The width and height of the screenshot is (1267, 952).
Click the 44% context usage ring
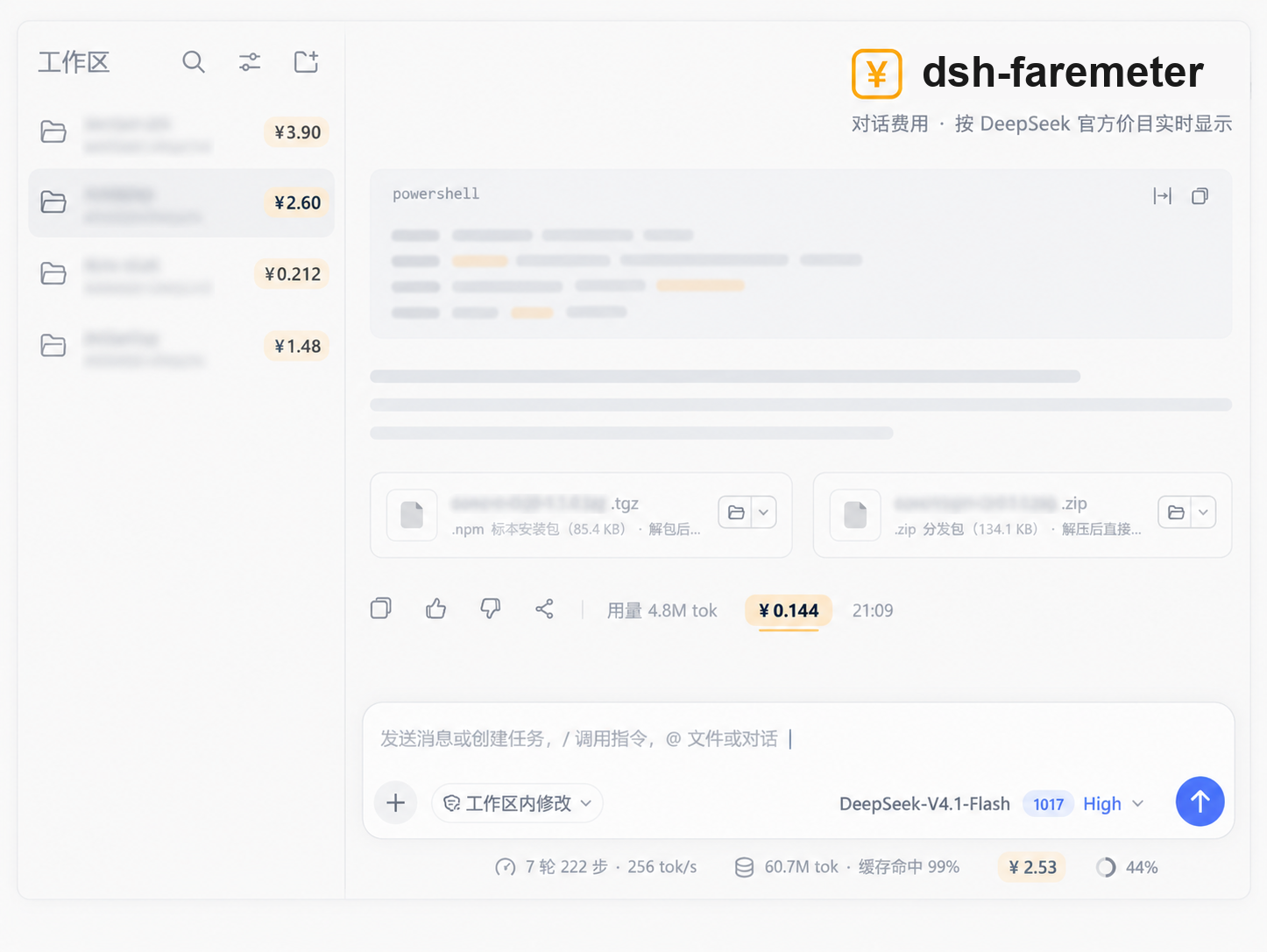pyautogui.click(x=1106, y=867)
